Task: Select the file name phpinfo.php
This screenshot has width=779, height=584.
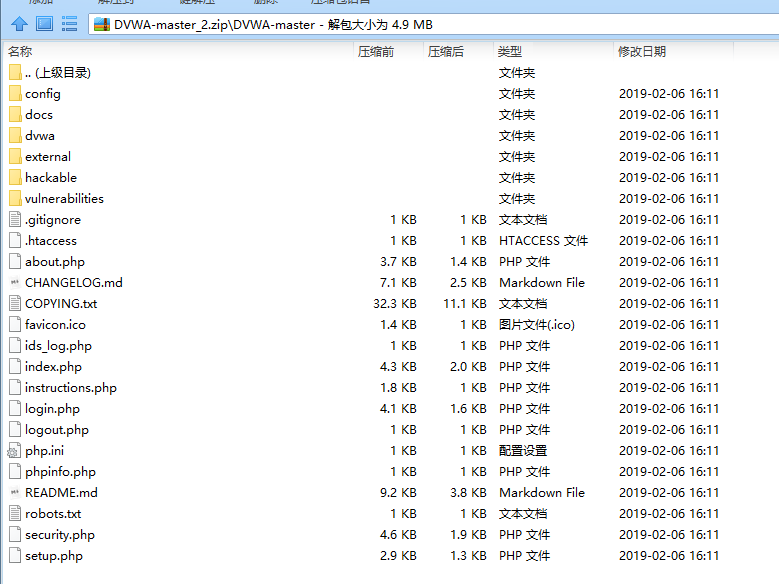Action: click(x=60, y=472)
